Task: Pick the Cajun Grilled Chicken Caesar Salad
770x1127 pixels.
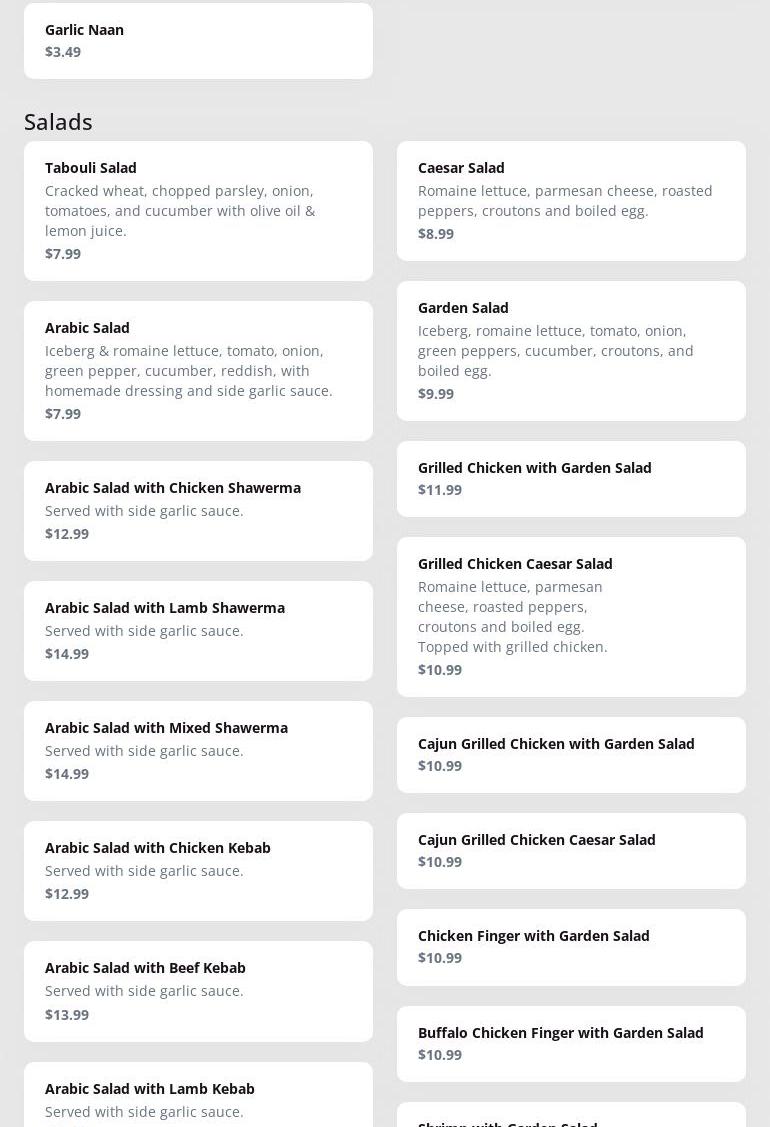Action: pos(571,850)
